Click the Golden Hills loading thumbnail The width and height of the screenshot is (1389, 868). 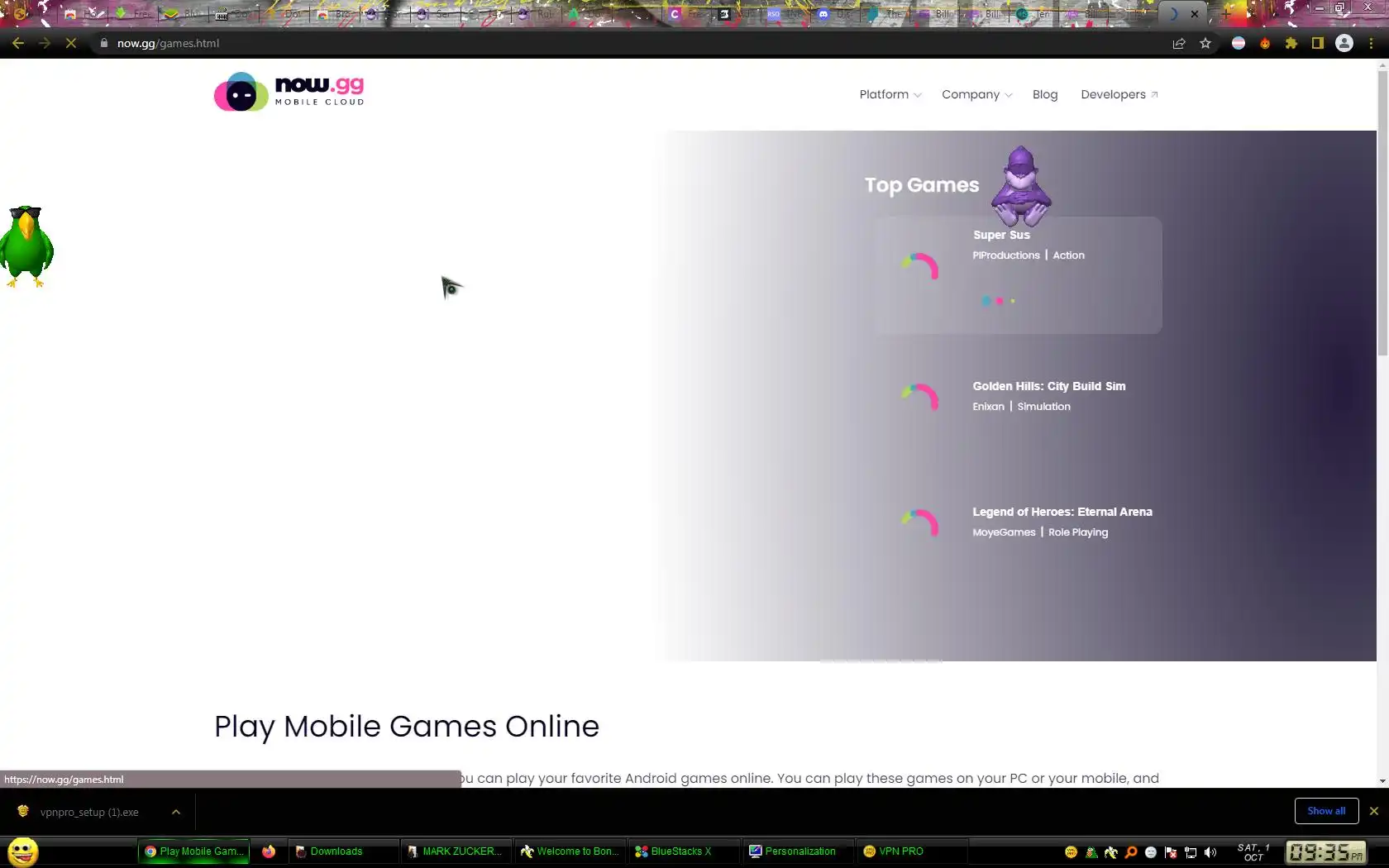pyautogui.click(x=920, y=398)
